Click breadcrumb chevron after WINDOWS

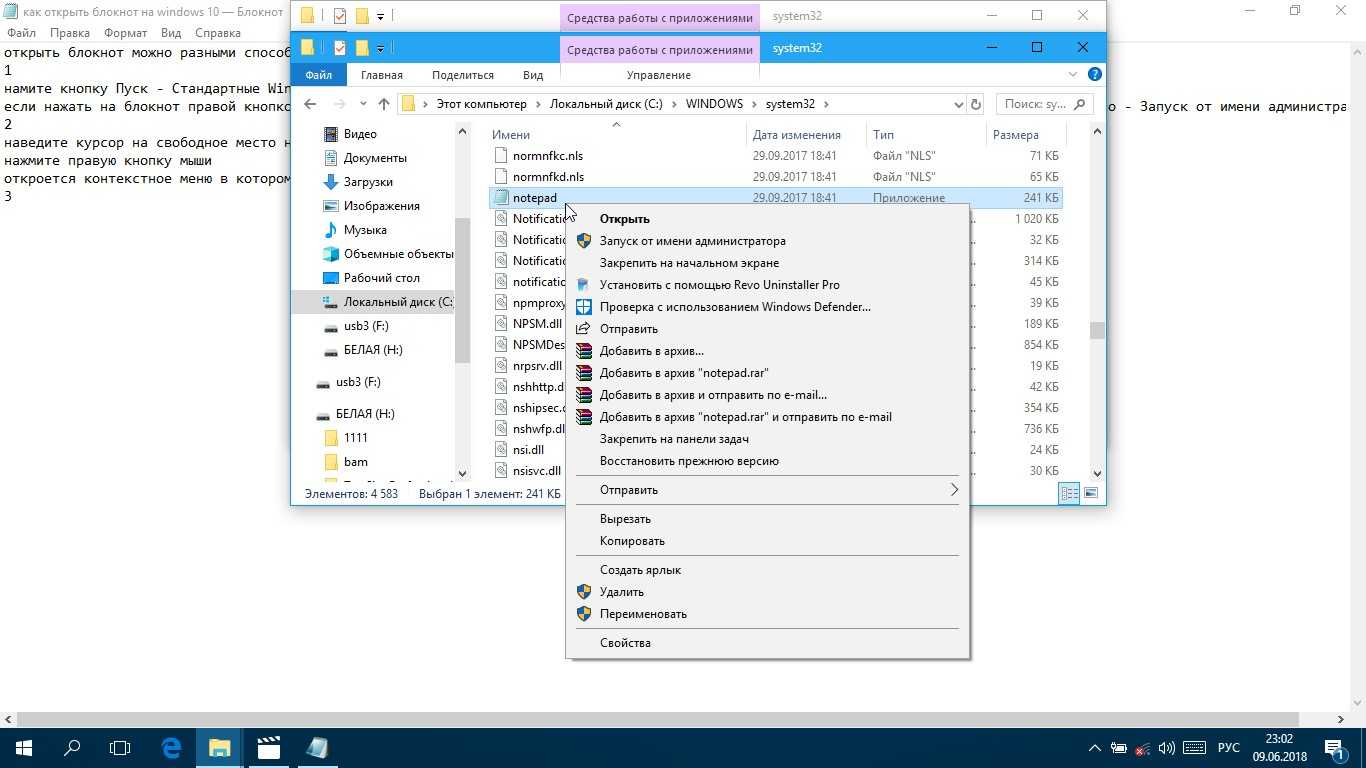(754, 104)
